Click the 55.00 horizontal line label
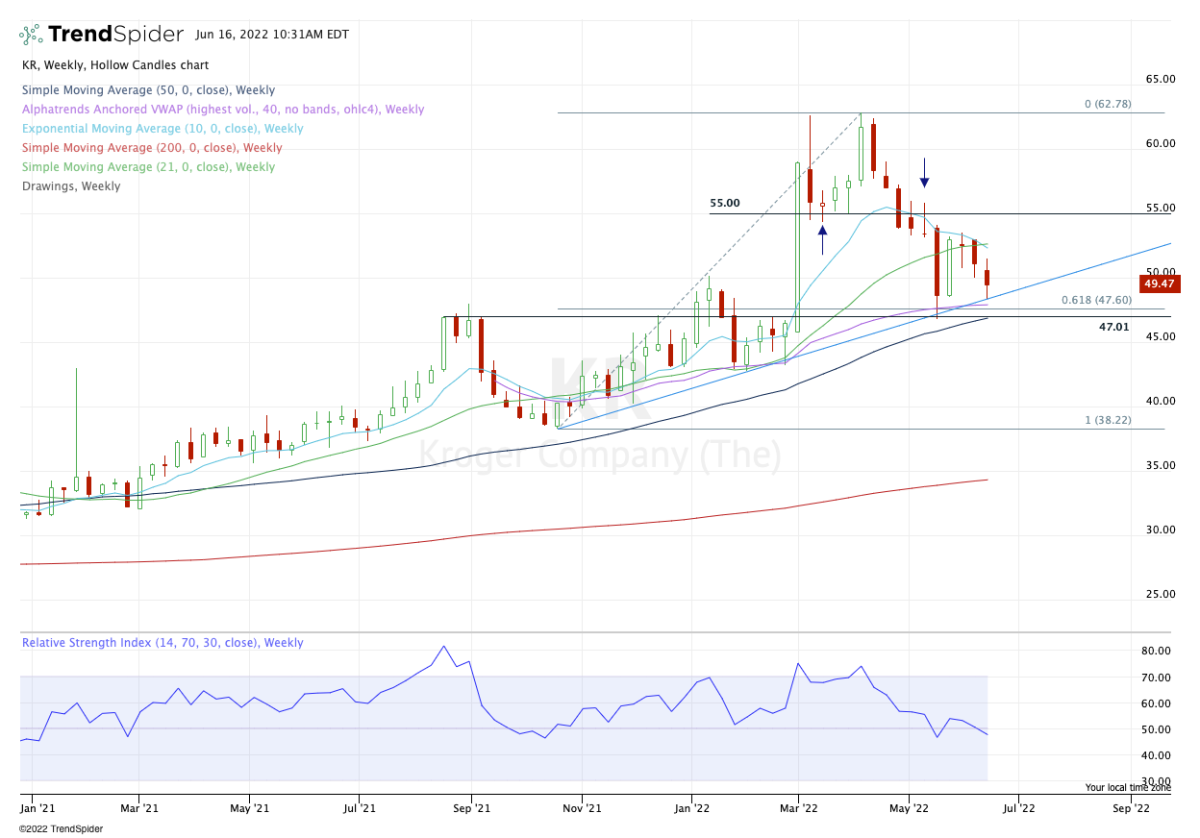This screenshot has height=838, width=1200. pos(724,203)
